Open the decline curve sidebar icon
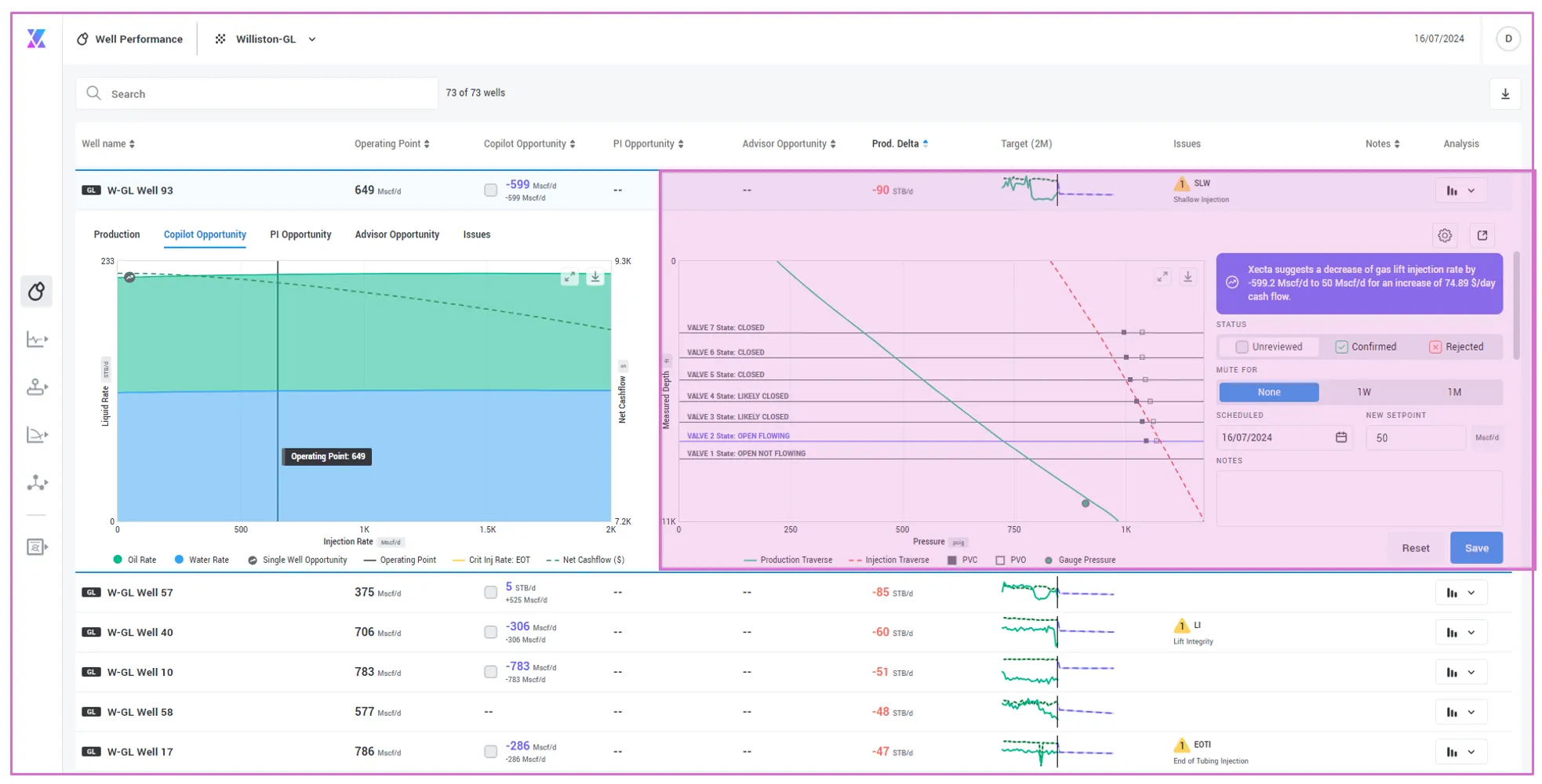Screen dimensions: 1542x784 click(x=37, y=435)
